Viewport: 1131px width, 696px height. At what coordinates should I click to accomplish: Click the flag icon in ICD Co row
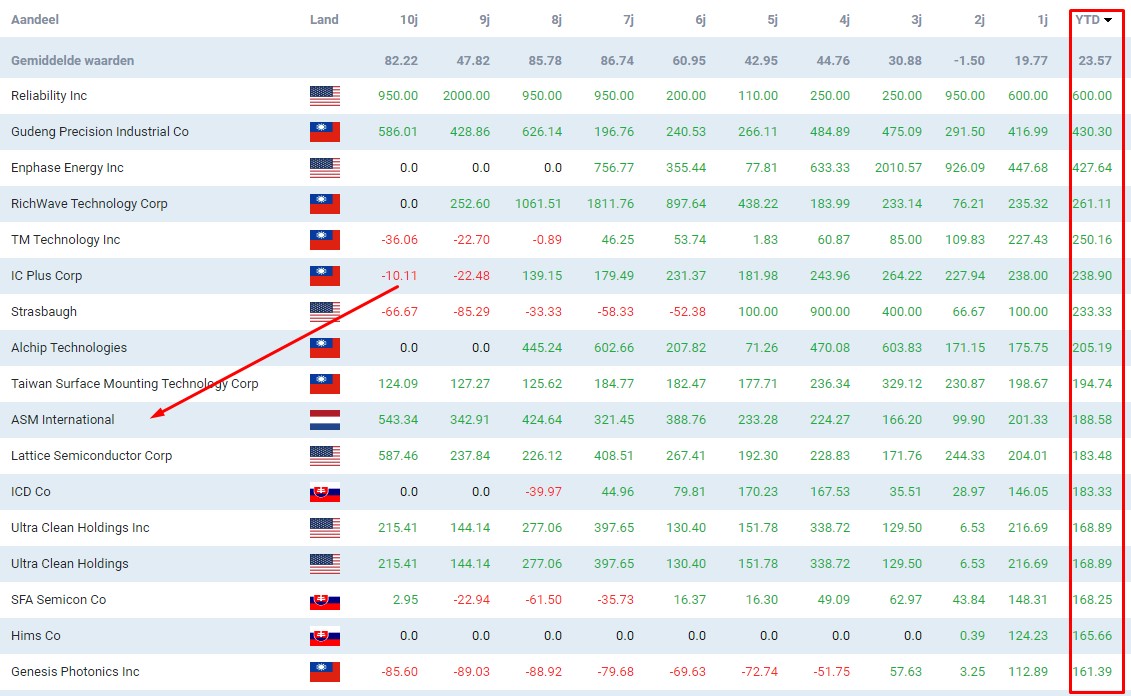(x=324, y=492)
